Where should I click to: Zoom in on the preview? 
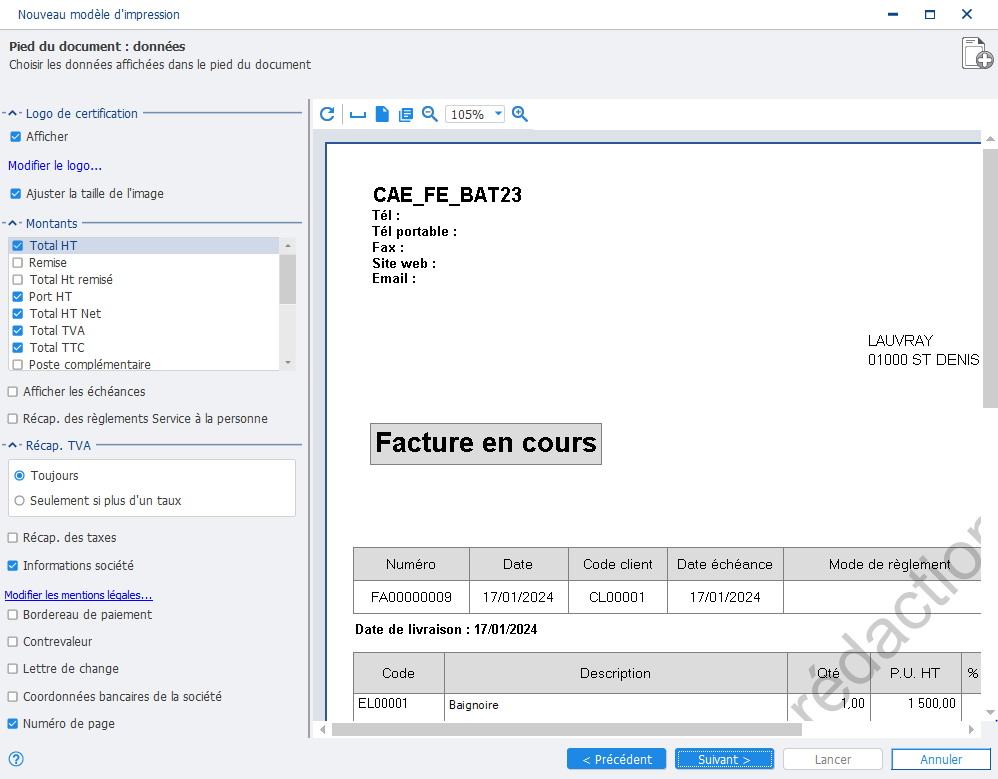[520, 114]
